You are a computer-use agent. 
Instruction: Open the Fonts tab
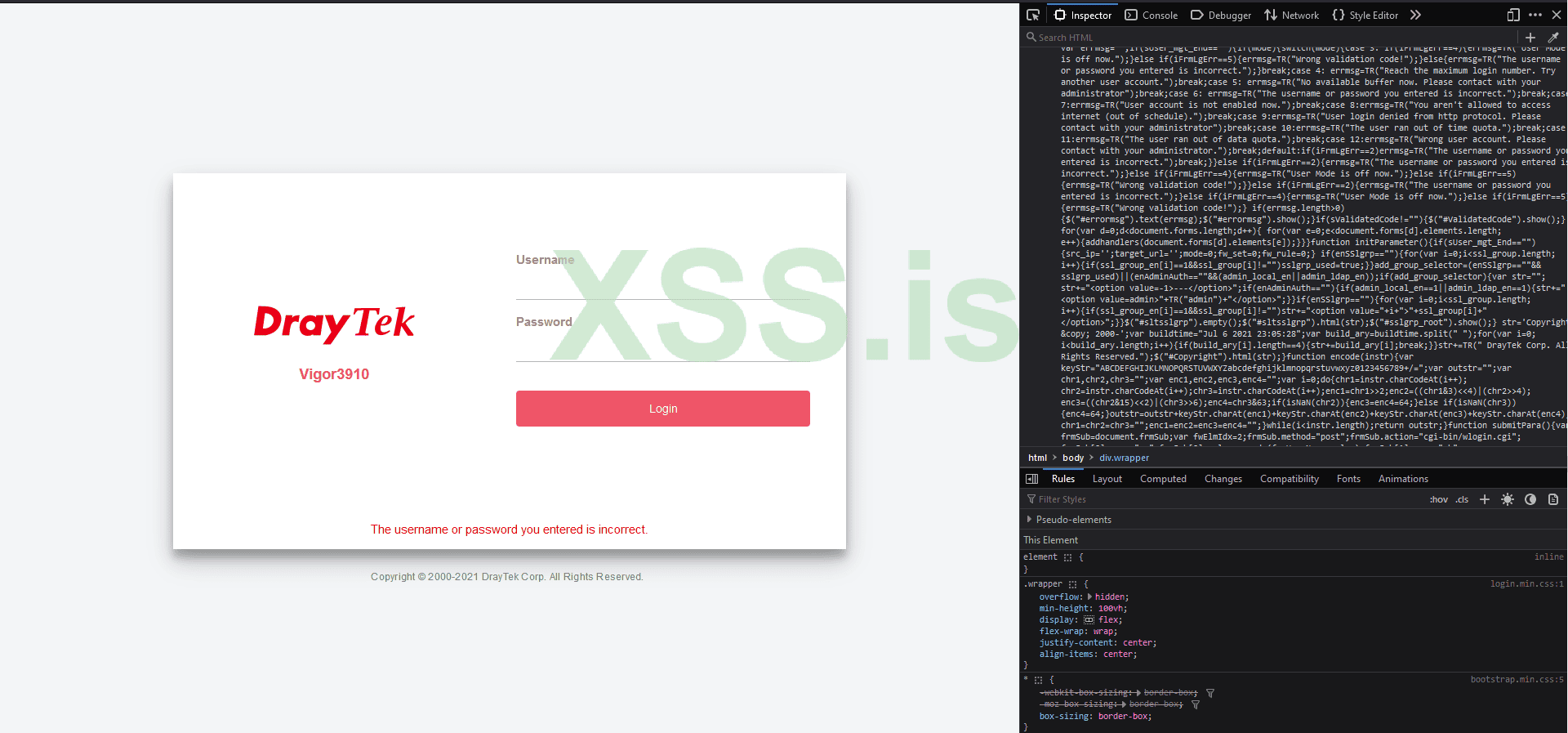[1349, 479]
